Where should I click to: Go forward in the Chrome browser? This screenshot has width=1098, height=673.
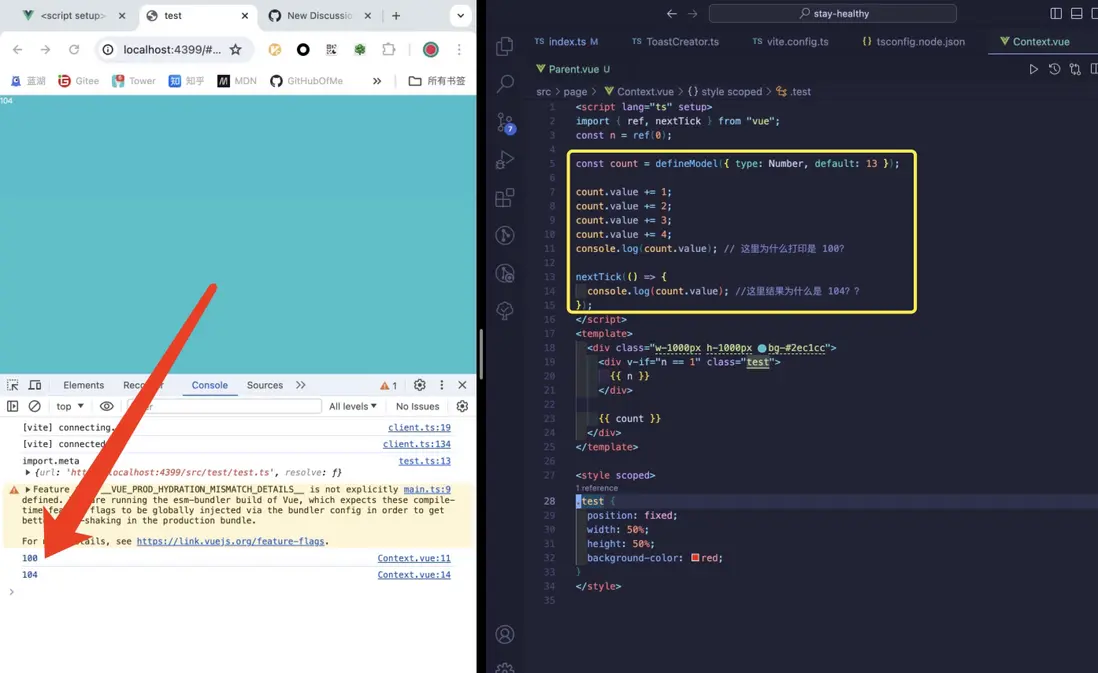tap(46, 50)
